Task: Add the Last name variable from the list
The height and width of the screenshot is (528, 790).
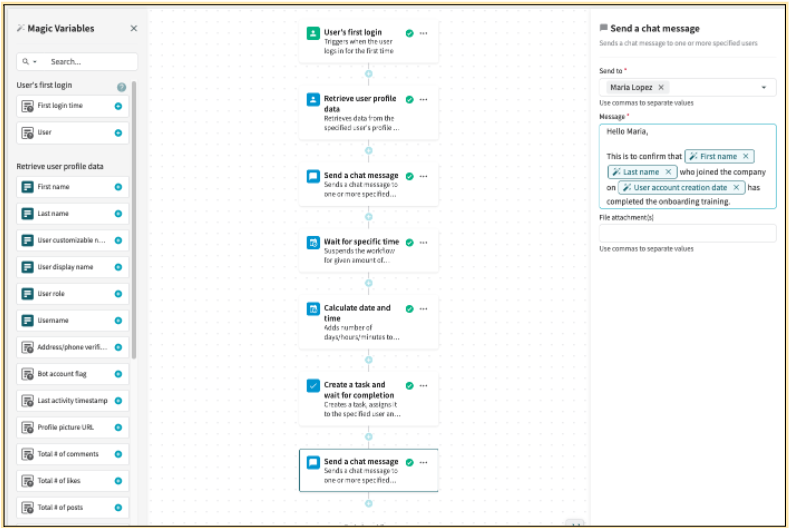Action: tap(118, 214)
